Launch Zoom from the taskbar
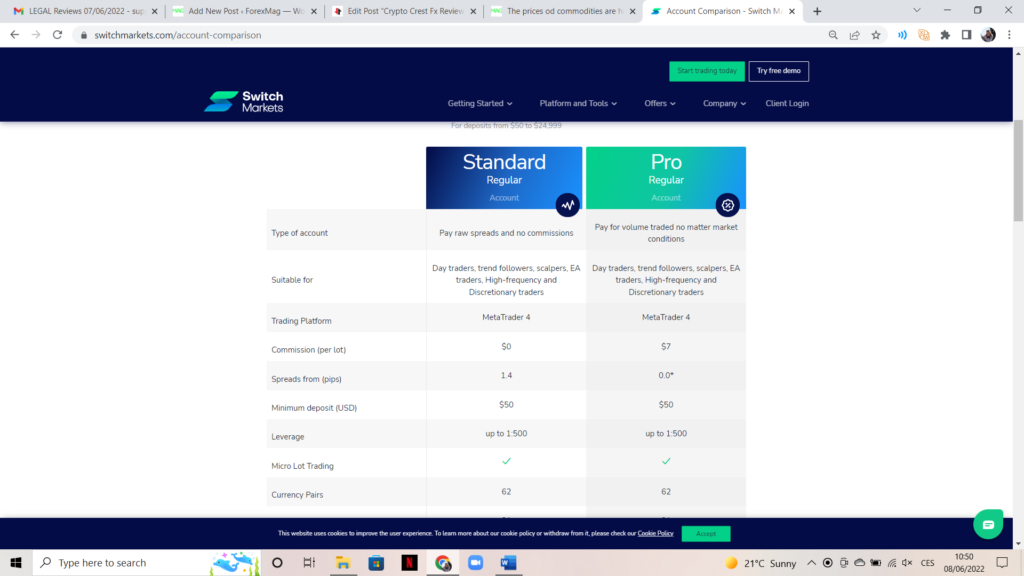The width and height of the screenshot is (1024, 576). 475,562
